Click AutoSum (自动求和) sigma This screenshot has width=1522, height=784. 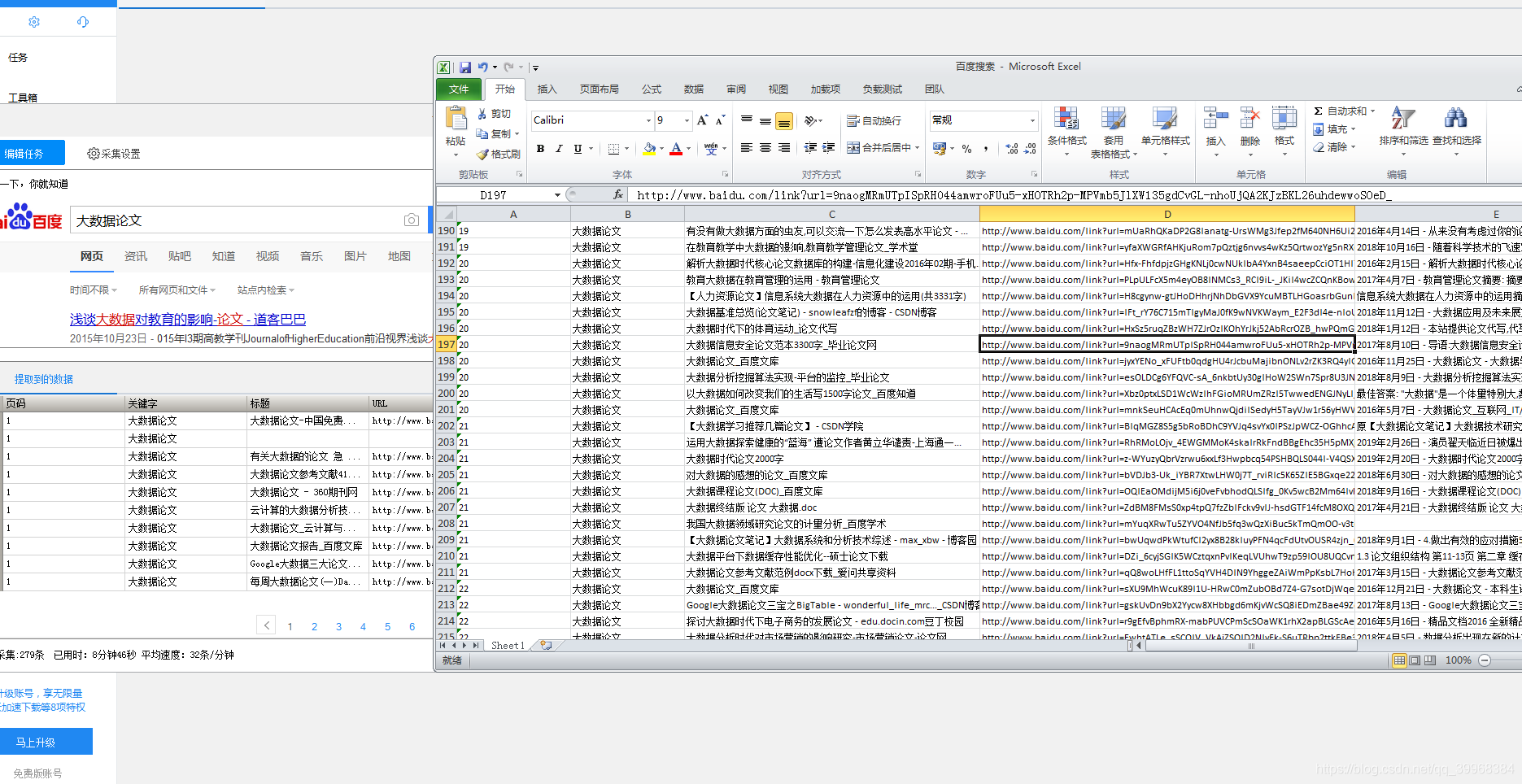(x=1344, y=111)
